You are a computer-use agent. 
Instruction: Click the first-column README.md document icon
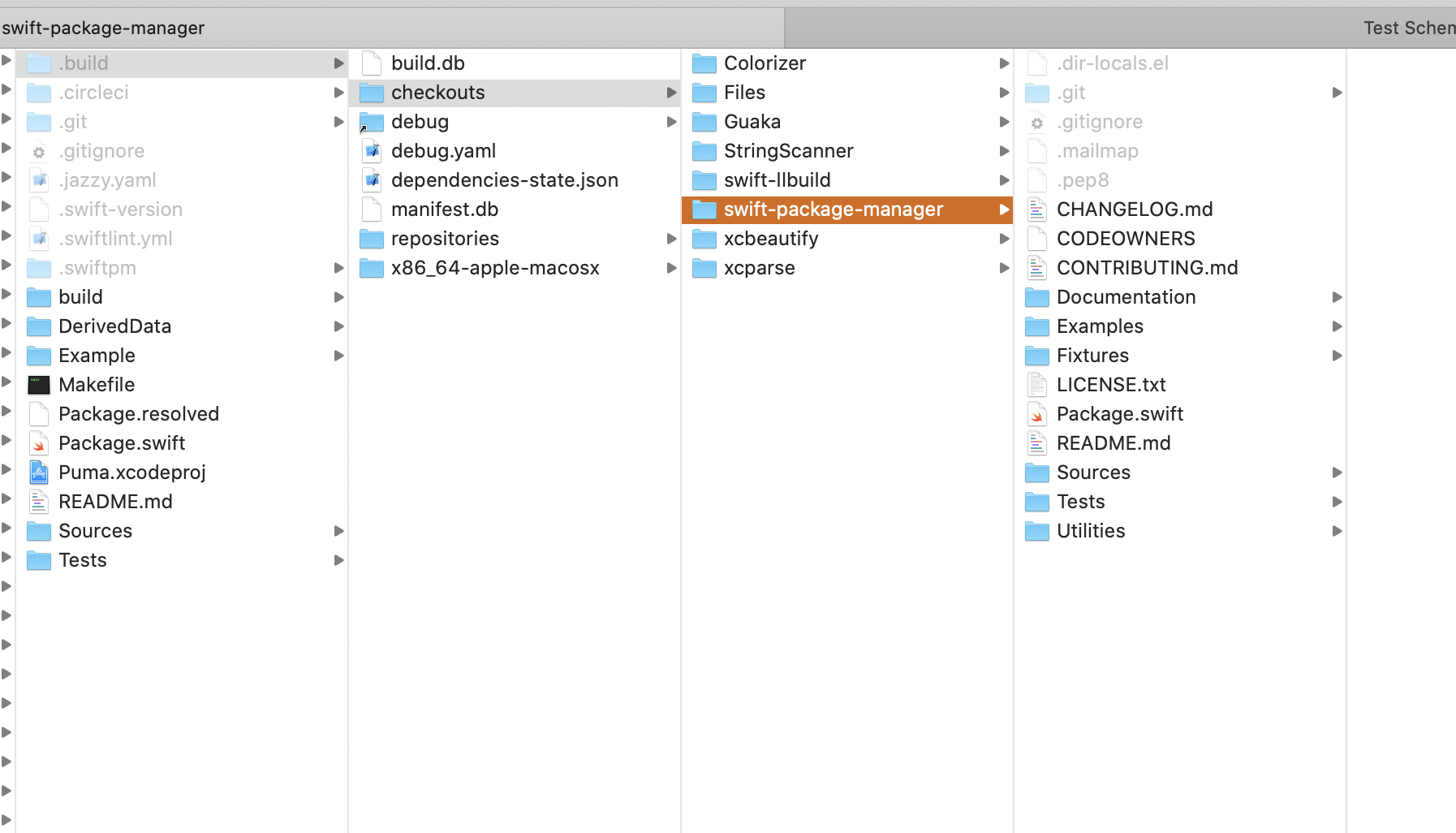39,502
